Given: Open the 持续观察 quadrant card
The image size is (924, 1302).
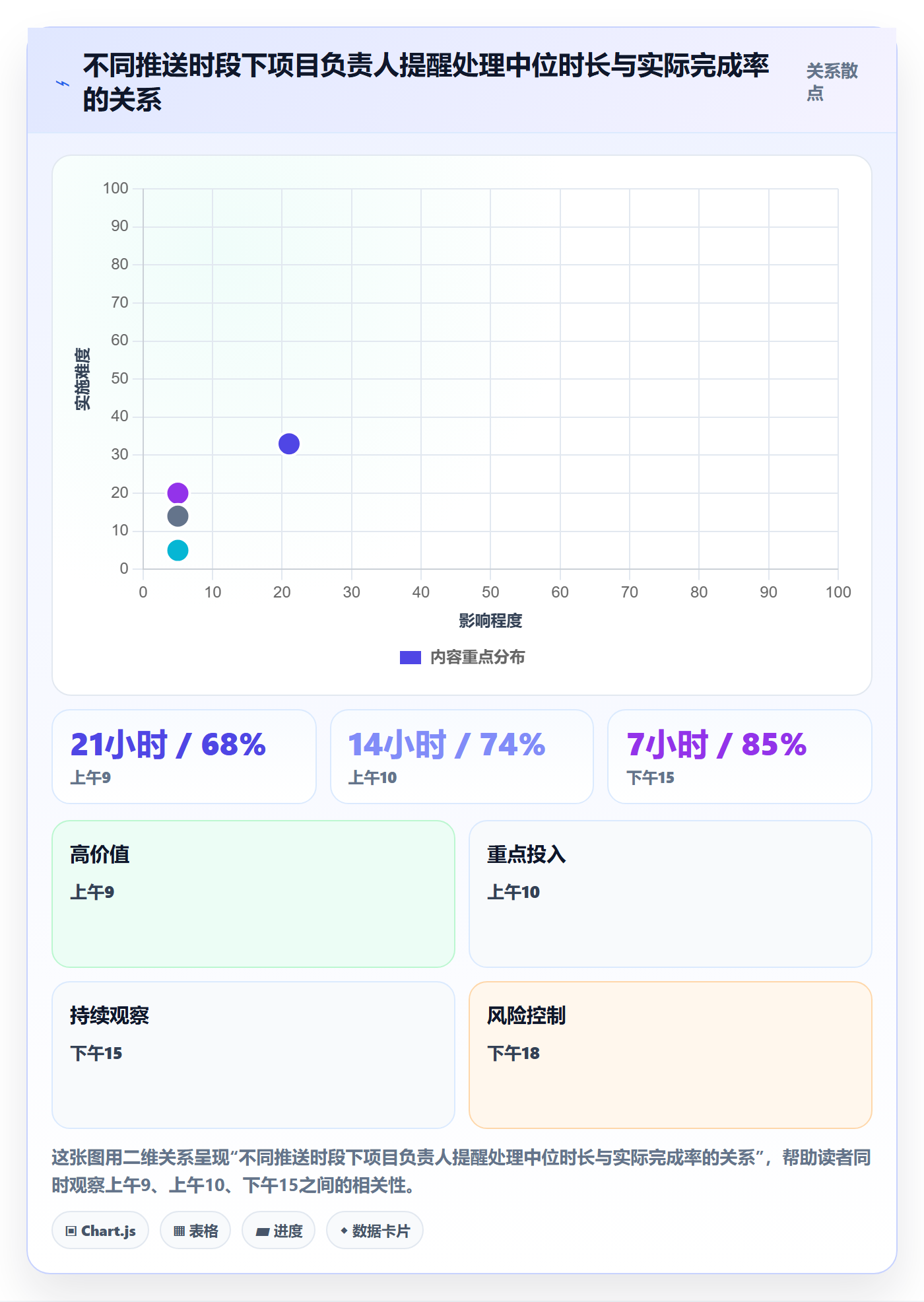Looking at the screenshot, I should 253,1055.
